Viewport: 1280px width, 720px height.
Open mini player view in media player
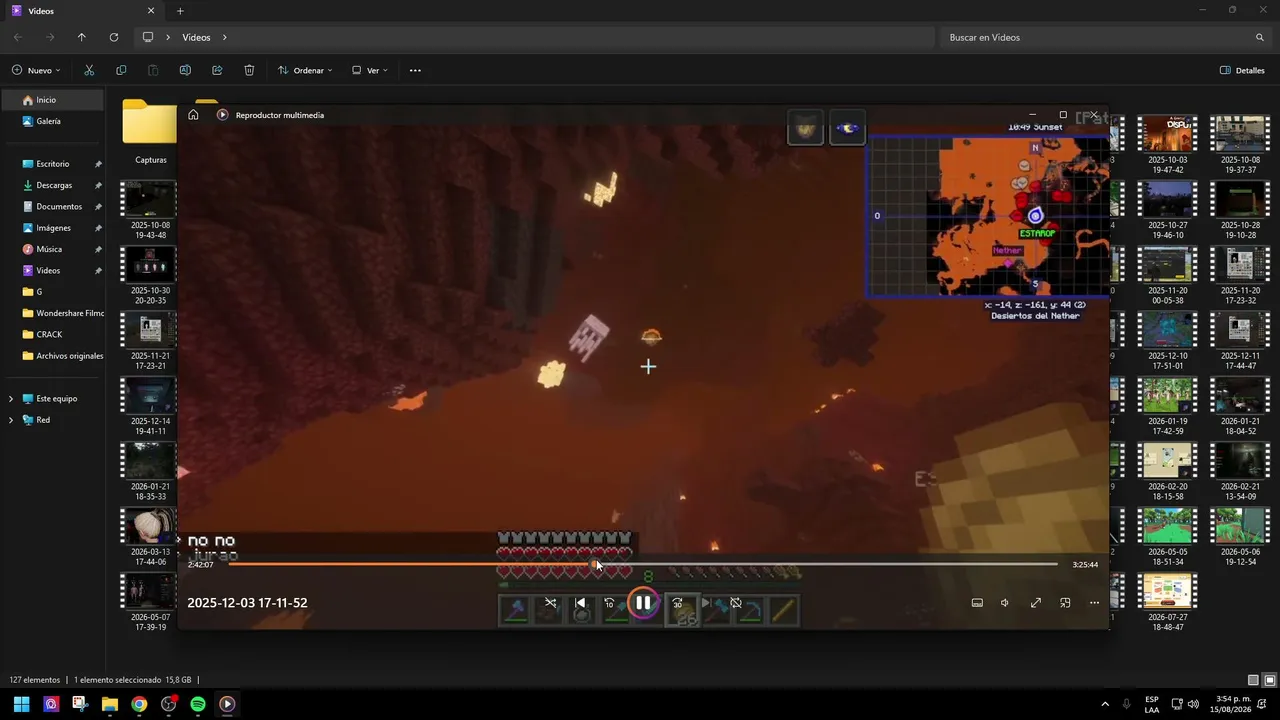[x=1065, y=603]
